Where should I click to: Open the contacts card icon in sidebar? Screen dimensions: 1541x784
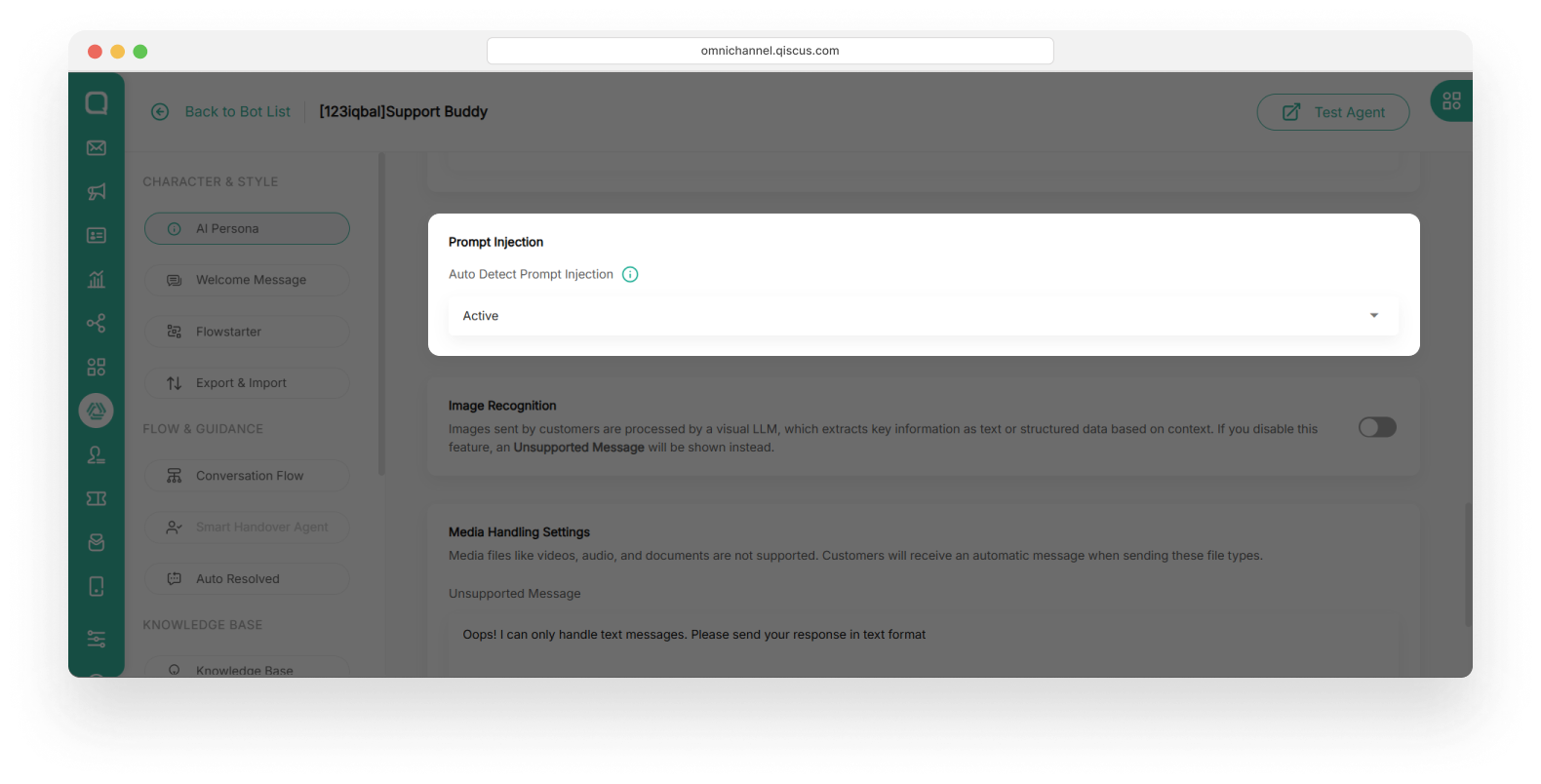click(x=97, y=236)
